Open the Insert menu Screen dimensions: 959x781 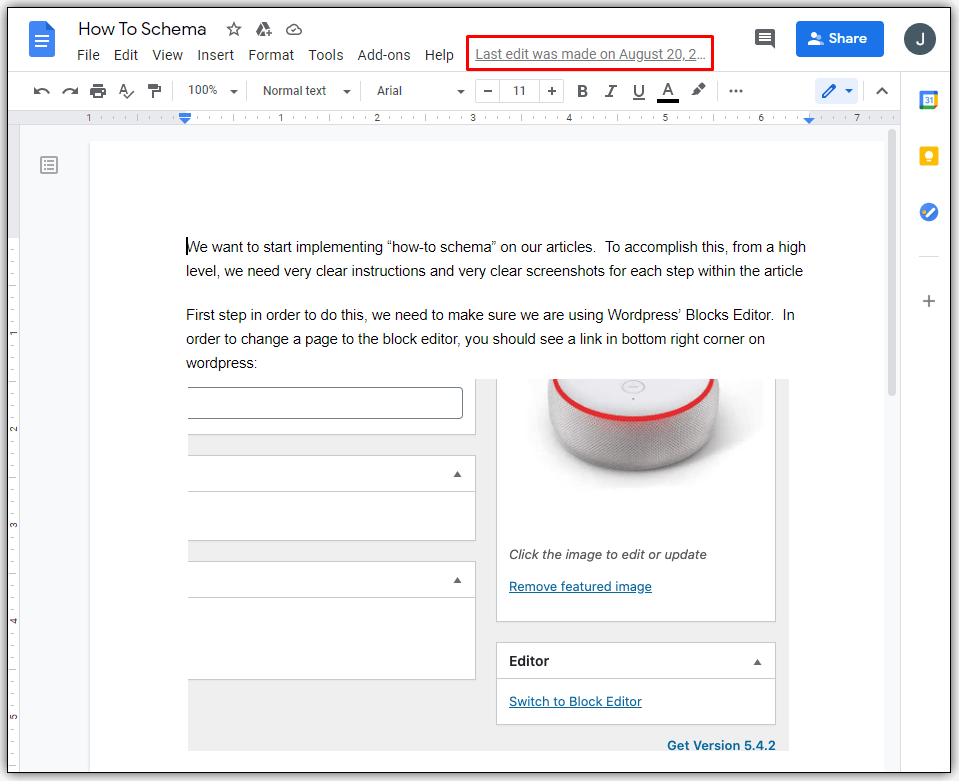point(215,55)
